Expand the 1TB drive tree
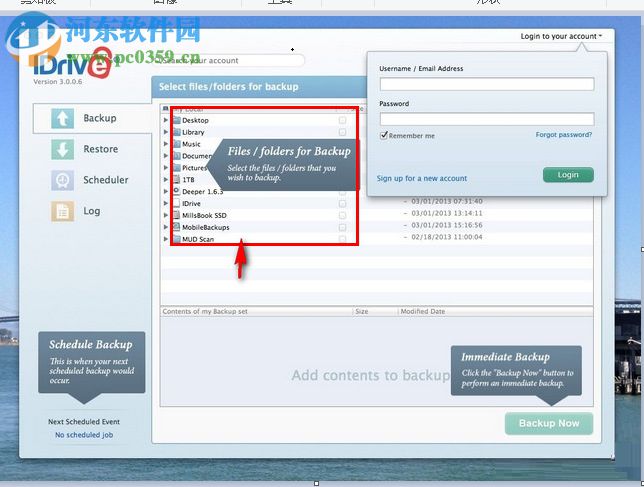This screenshot has height=487, width=644. (166, 179)
